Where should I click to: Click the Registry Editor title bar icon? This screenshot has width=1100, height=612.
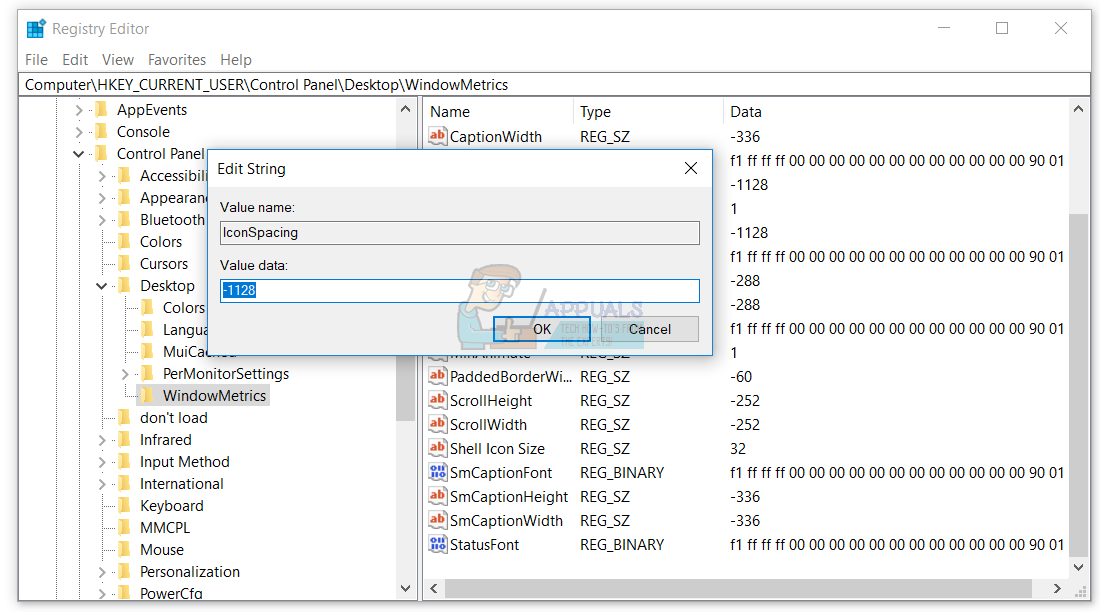pyautogui.click(x=36, y=29)
